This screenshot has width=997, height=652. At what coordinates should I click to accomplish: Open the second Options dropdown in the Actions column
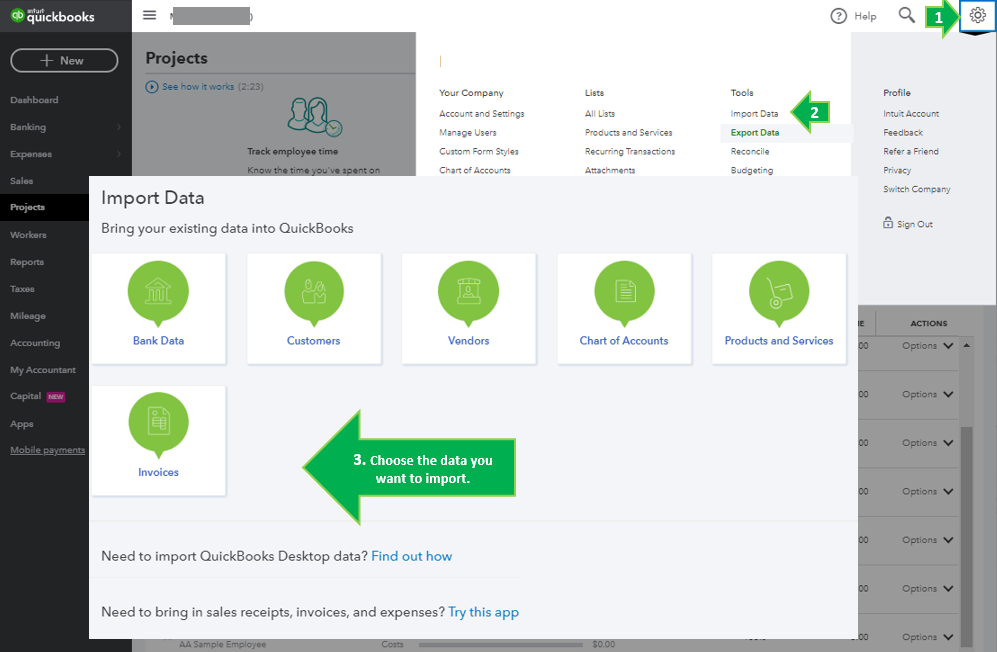(x=927, y=394)
